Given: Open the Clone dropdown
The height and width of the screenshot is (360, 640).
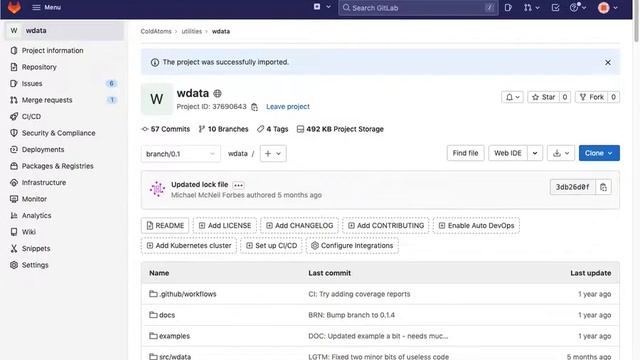Looking at the screenshot, I should [x=599, y=153].
